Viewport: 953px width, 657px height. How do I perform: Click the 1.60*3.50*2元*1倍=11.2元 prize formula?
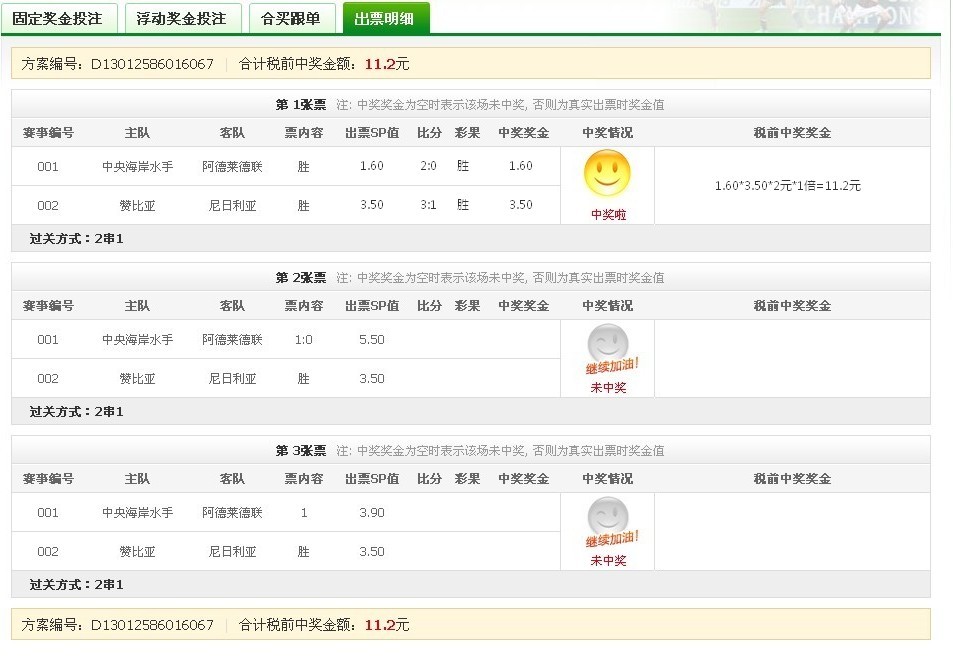(x=788, y=186)
